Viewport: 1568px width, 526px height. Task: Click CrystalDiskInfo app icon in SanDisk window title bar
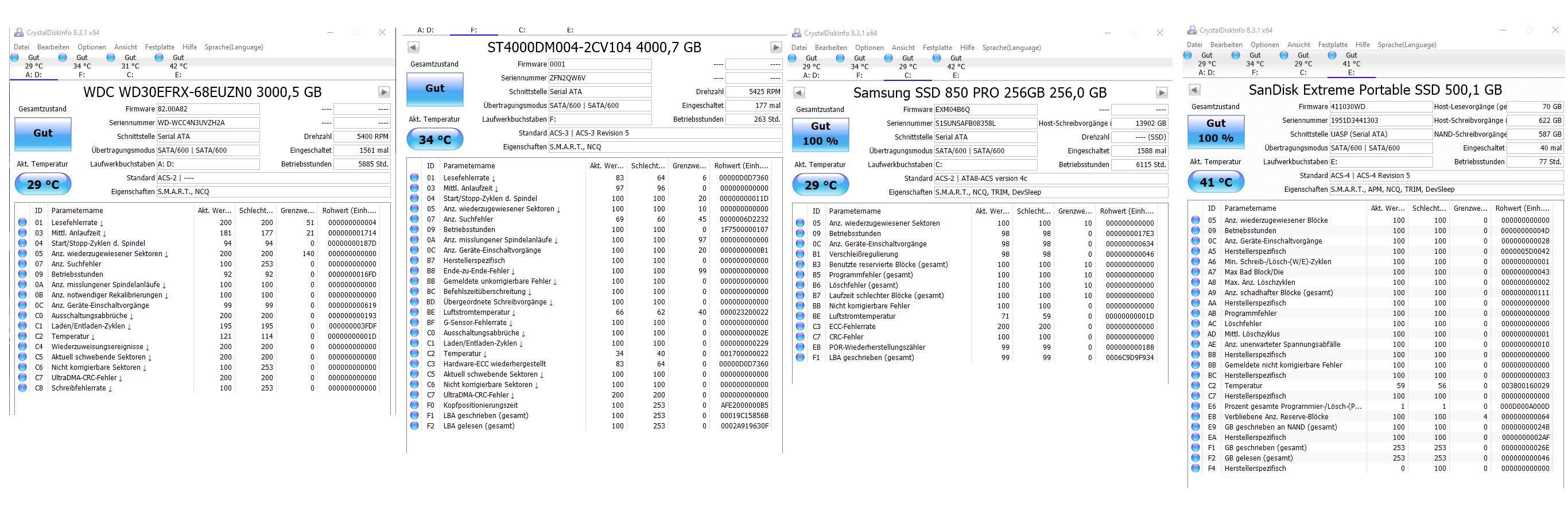(x=1193, y=30)
